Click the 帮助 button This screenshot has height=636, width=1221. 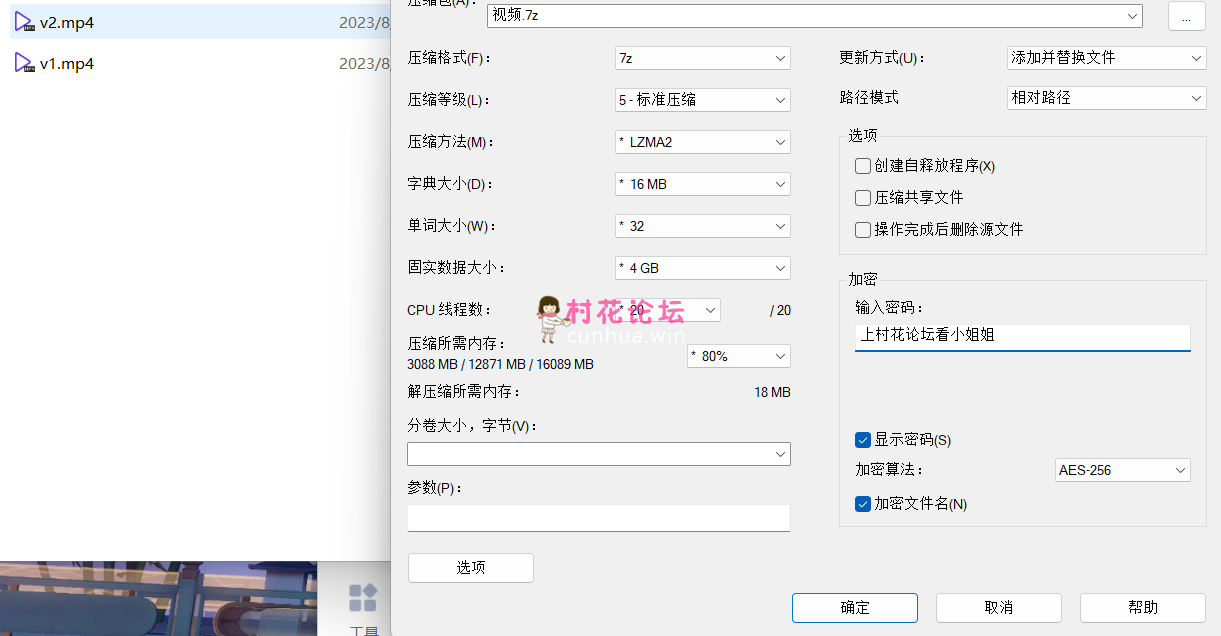1143,607
